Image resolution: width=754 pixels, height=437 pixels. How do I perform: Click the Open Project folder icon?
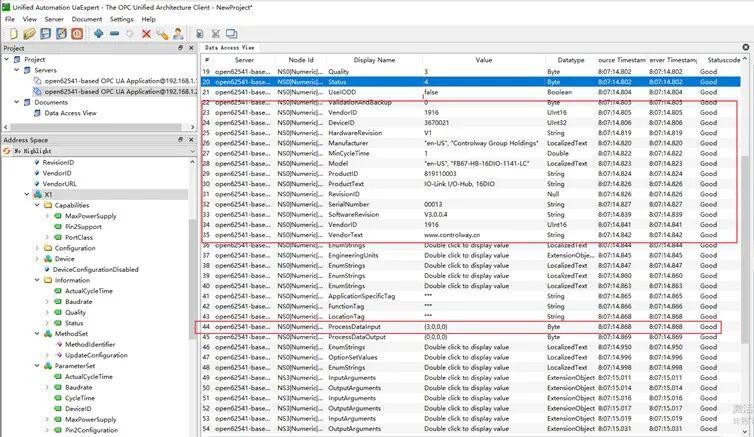pos(29,34)
